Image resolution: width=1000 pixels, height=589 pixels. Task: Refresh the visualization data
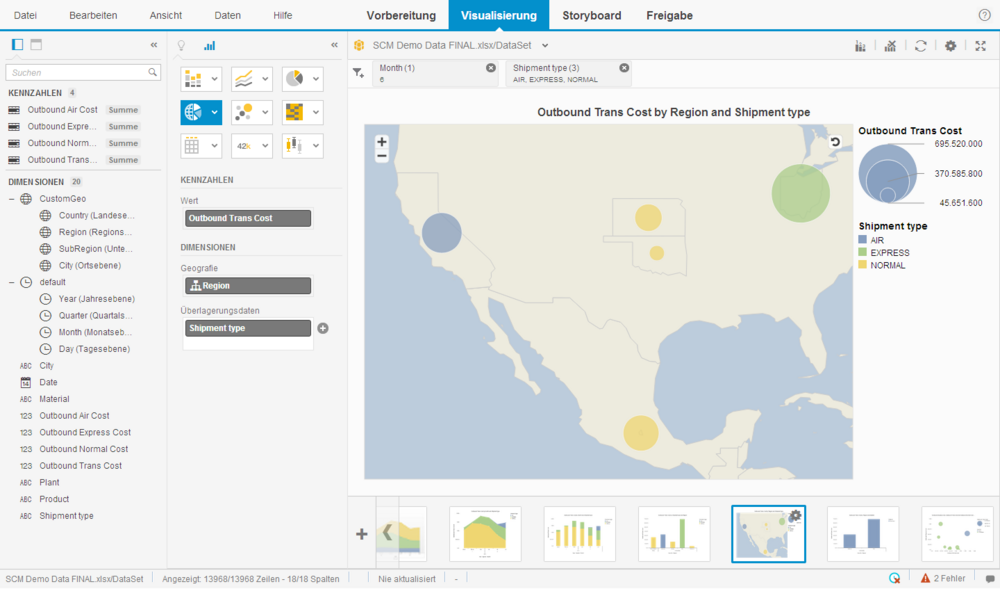click(920, 46)
